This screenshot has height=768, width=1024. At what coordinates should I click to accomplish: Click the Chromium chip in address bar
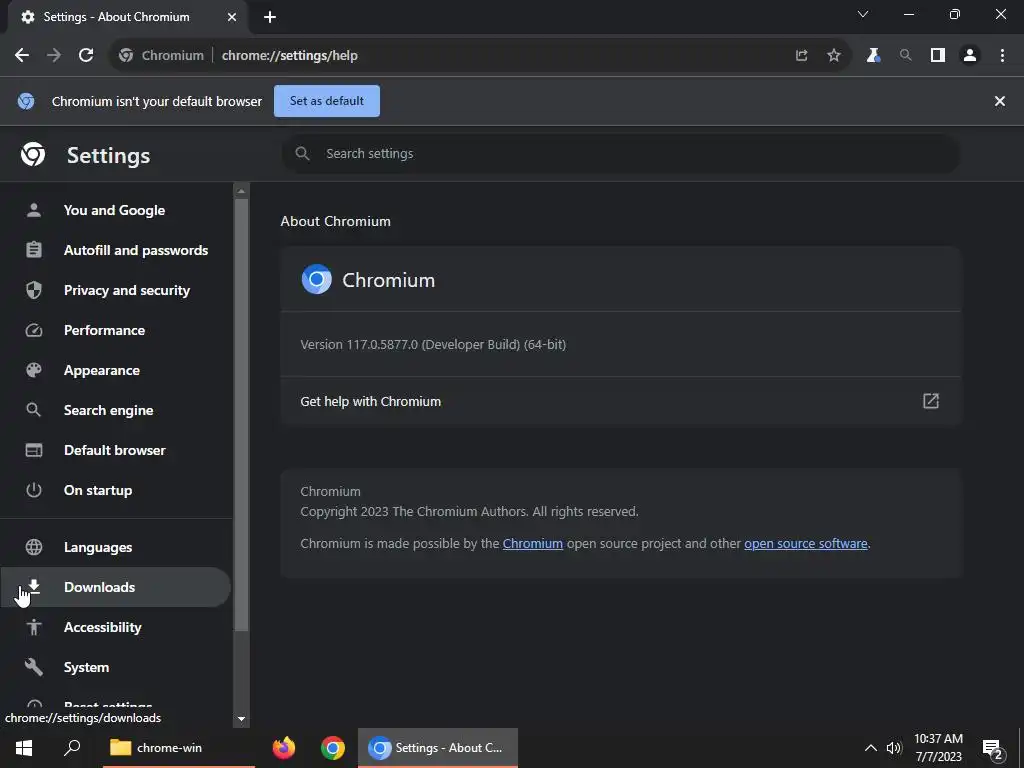tap(161, 56)
